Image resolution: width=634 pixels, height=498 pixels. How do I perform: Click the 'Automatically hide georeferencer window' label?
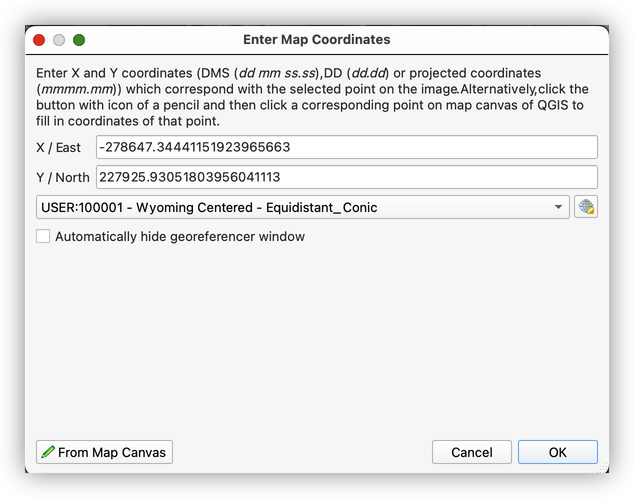[x=180, y=237]
